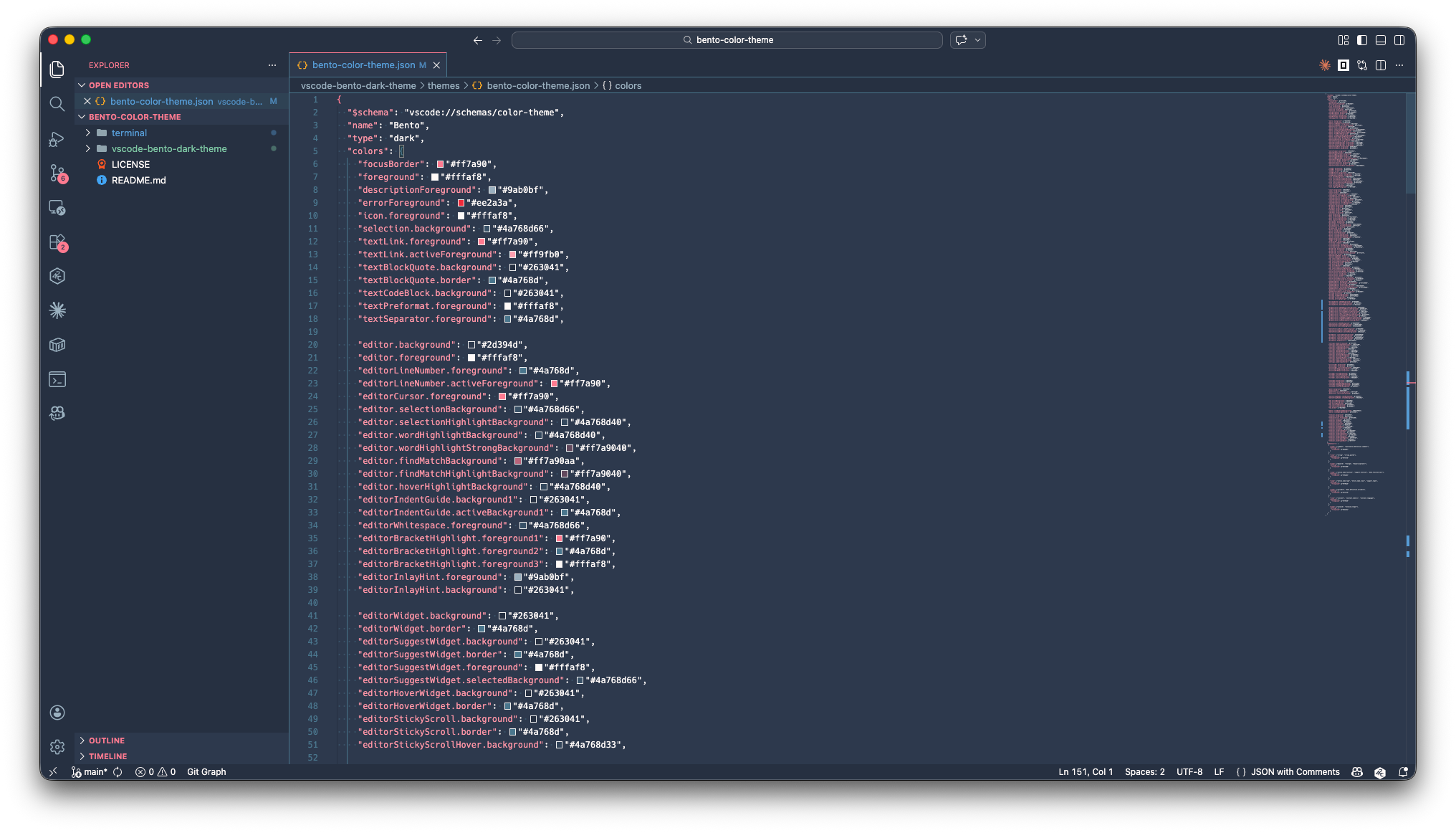This screenshot has height=833, width=1456.
Task: Open the chat dropdown arrow in title bar
Action: click(977, 40)
